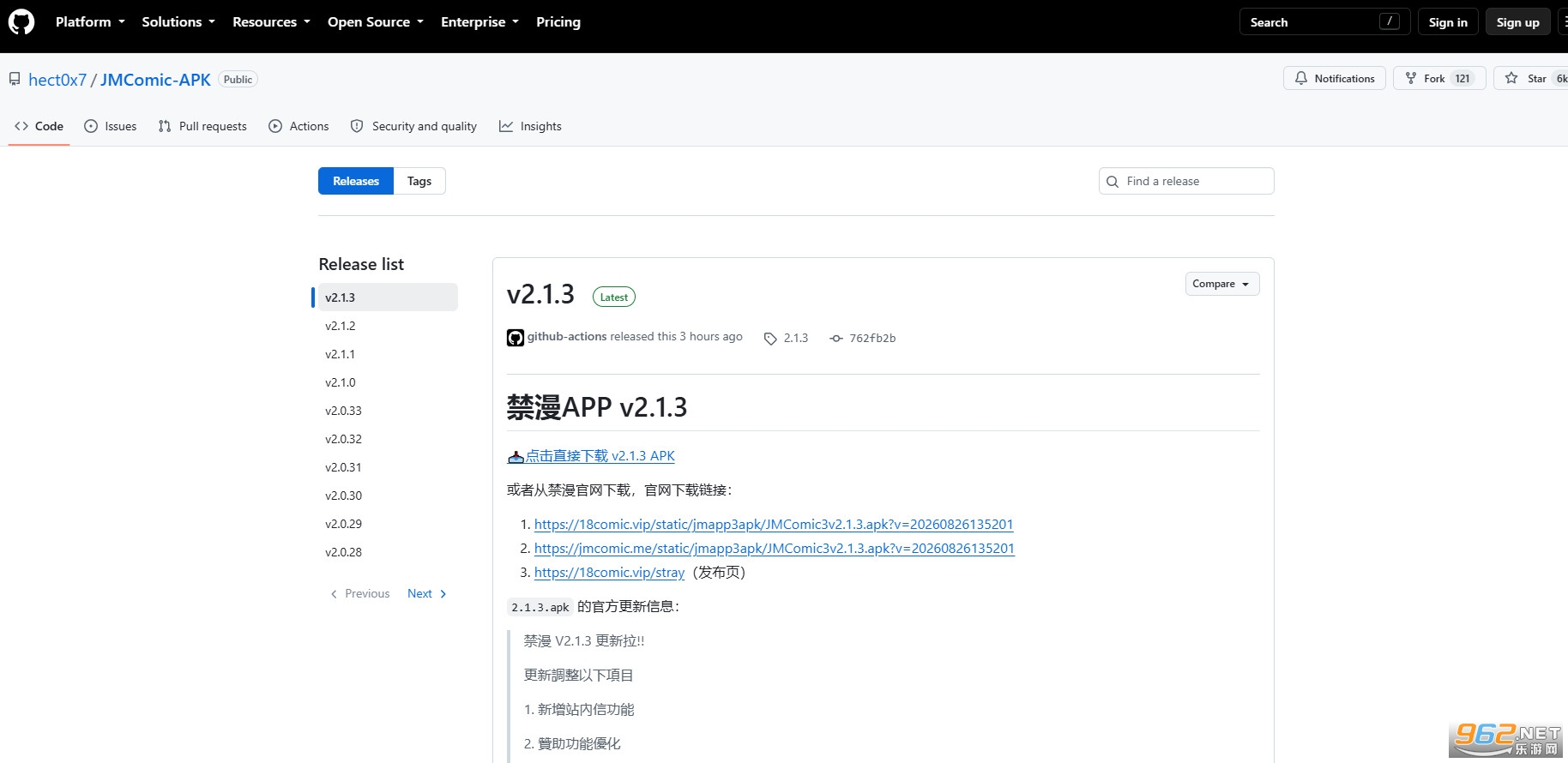
Task: Select v2.0.33 in the release list
Action: 388,411
